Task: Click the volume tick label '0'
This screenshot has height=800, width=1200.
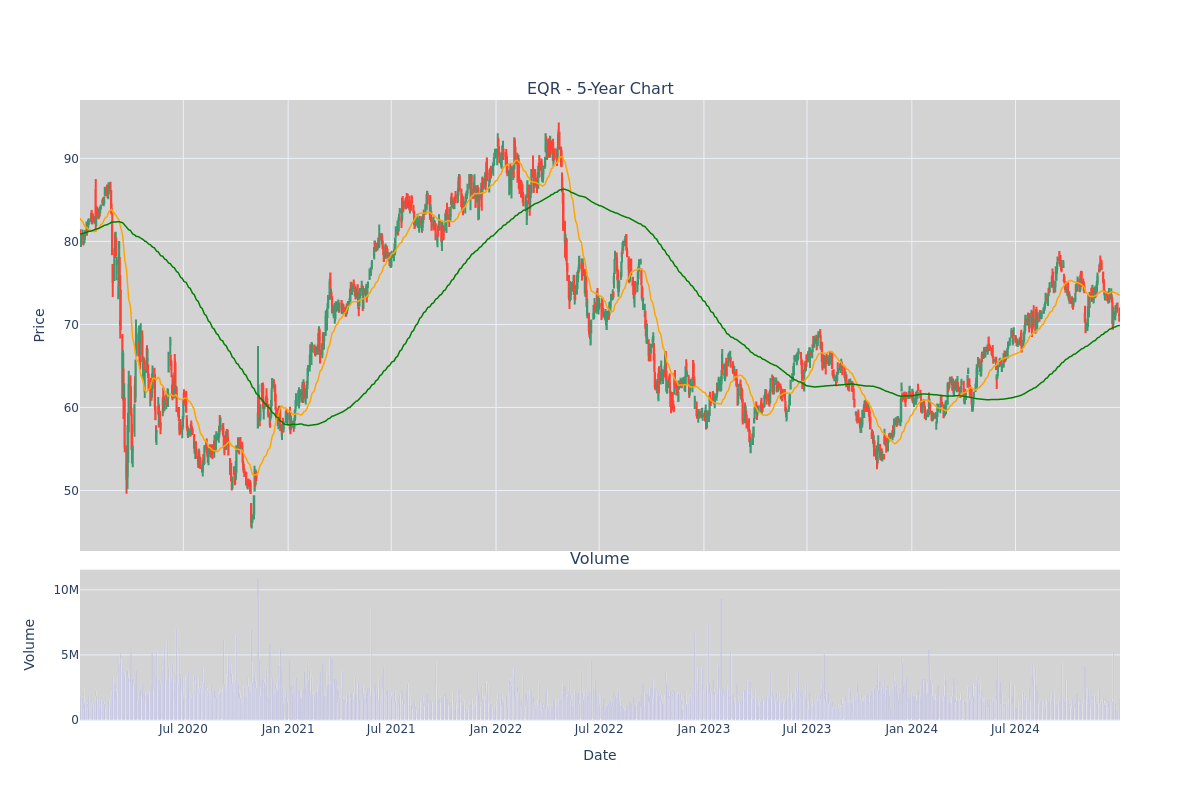Action: [75, 720]
